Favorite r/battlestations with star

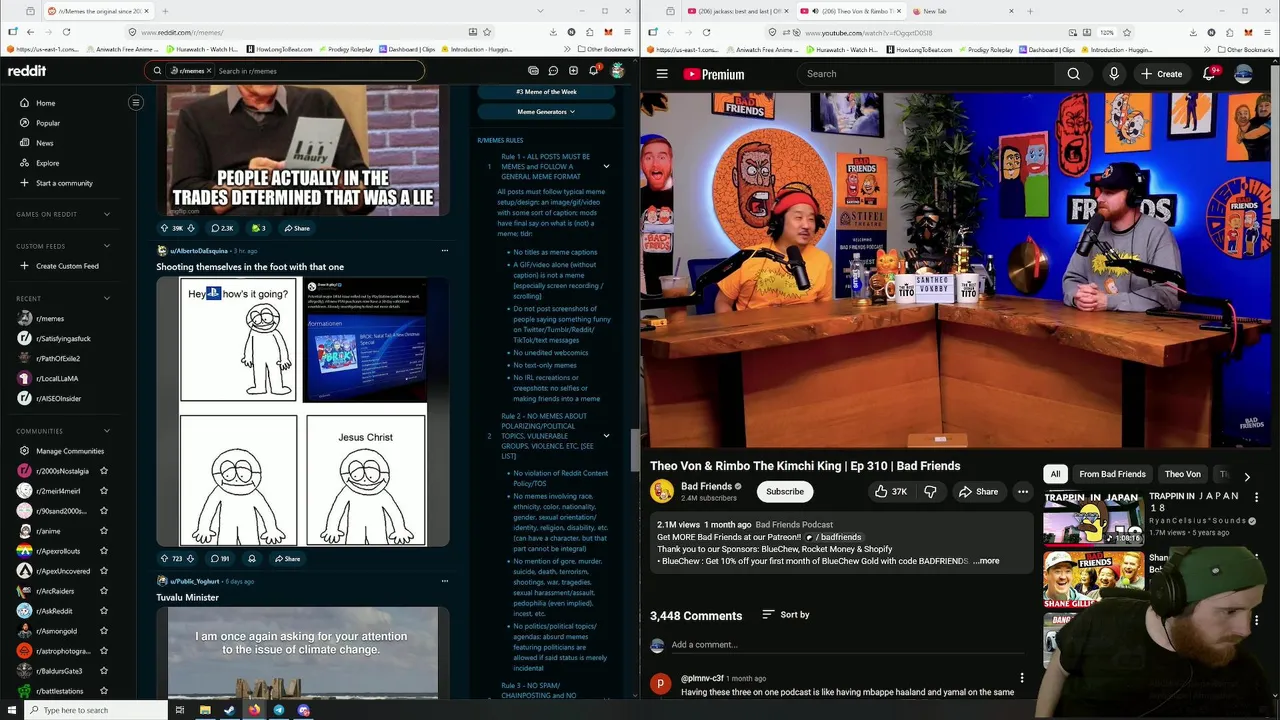[x=104, y=691]
